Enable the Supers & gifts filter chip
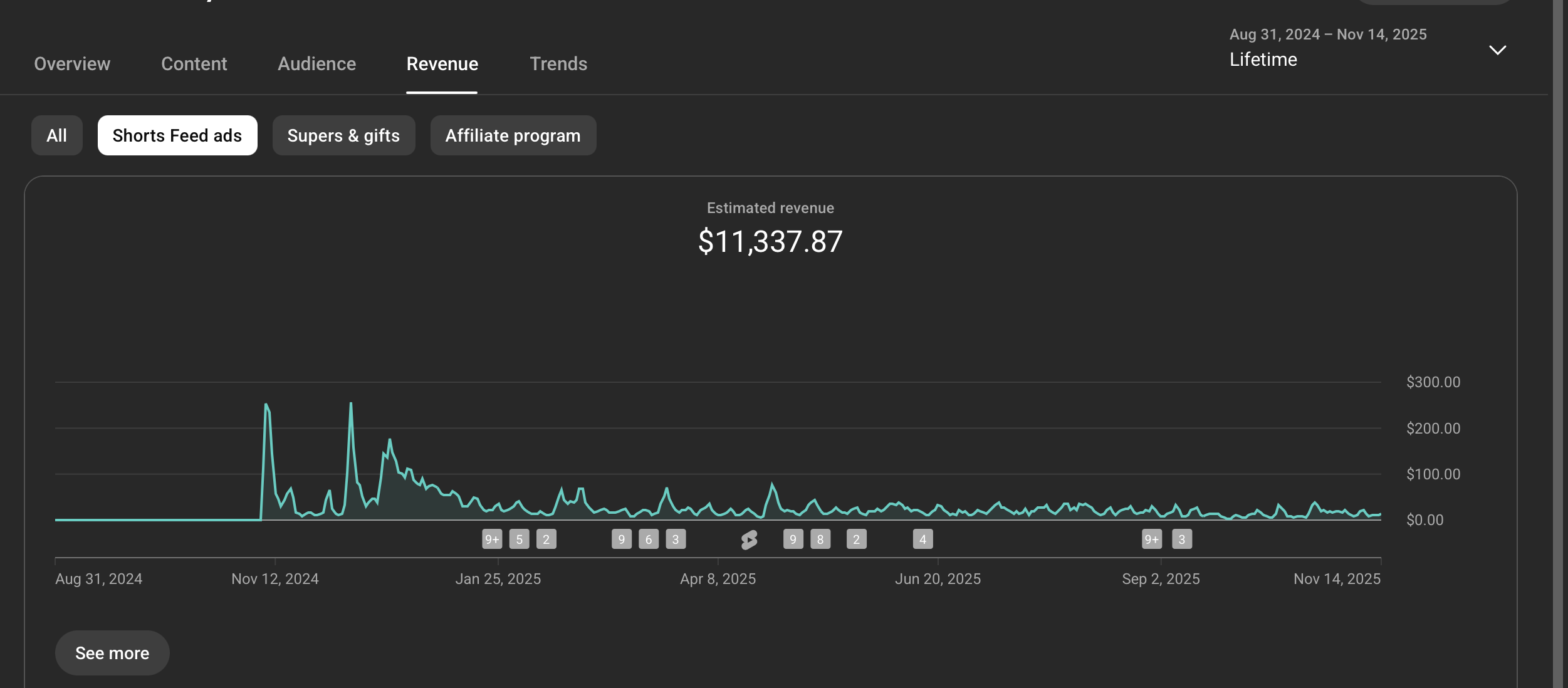Viewport: 1568px width, 688px height. point(343,135)
